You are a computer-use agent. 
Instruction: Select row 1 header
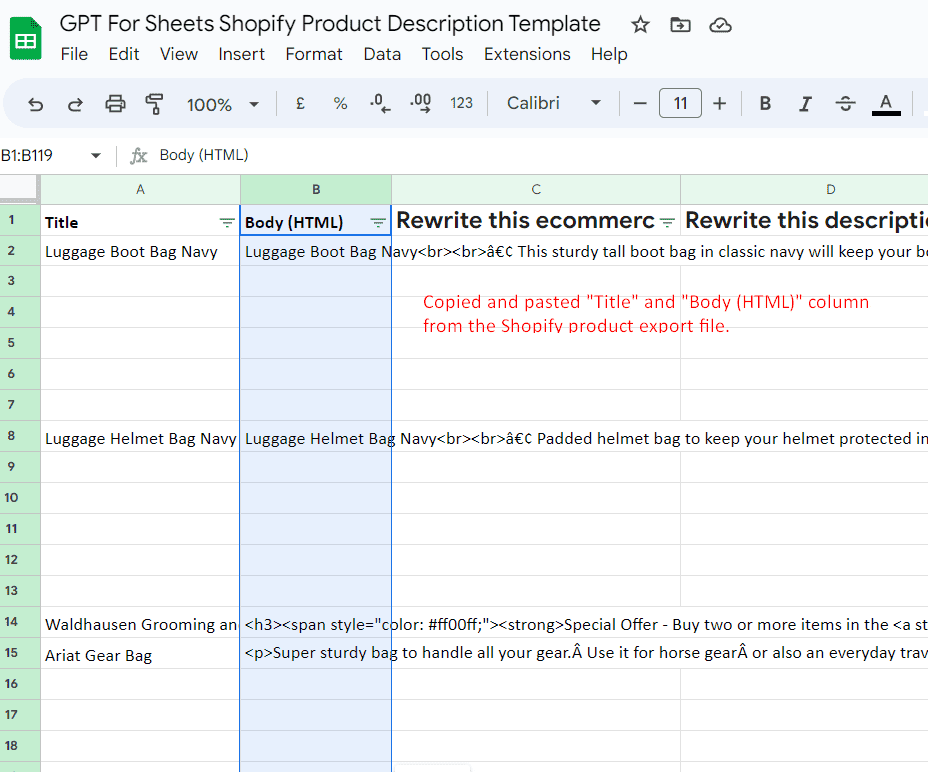tap(20, 220)
